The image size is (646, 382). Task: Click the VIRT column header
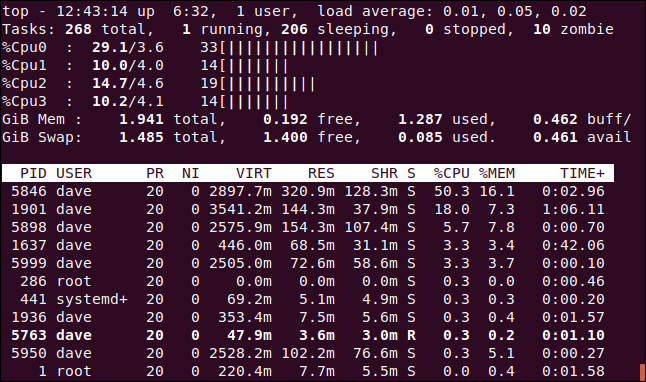pos(254,173)
